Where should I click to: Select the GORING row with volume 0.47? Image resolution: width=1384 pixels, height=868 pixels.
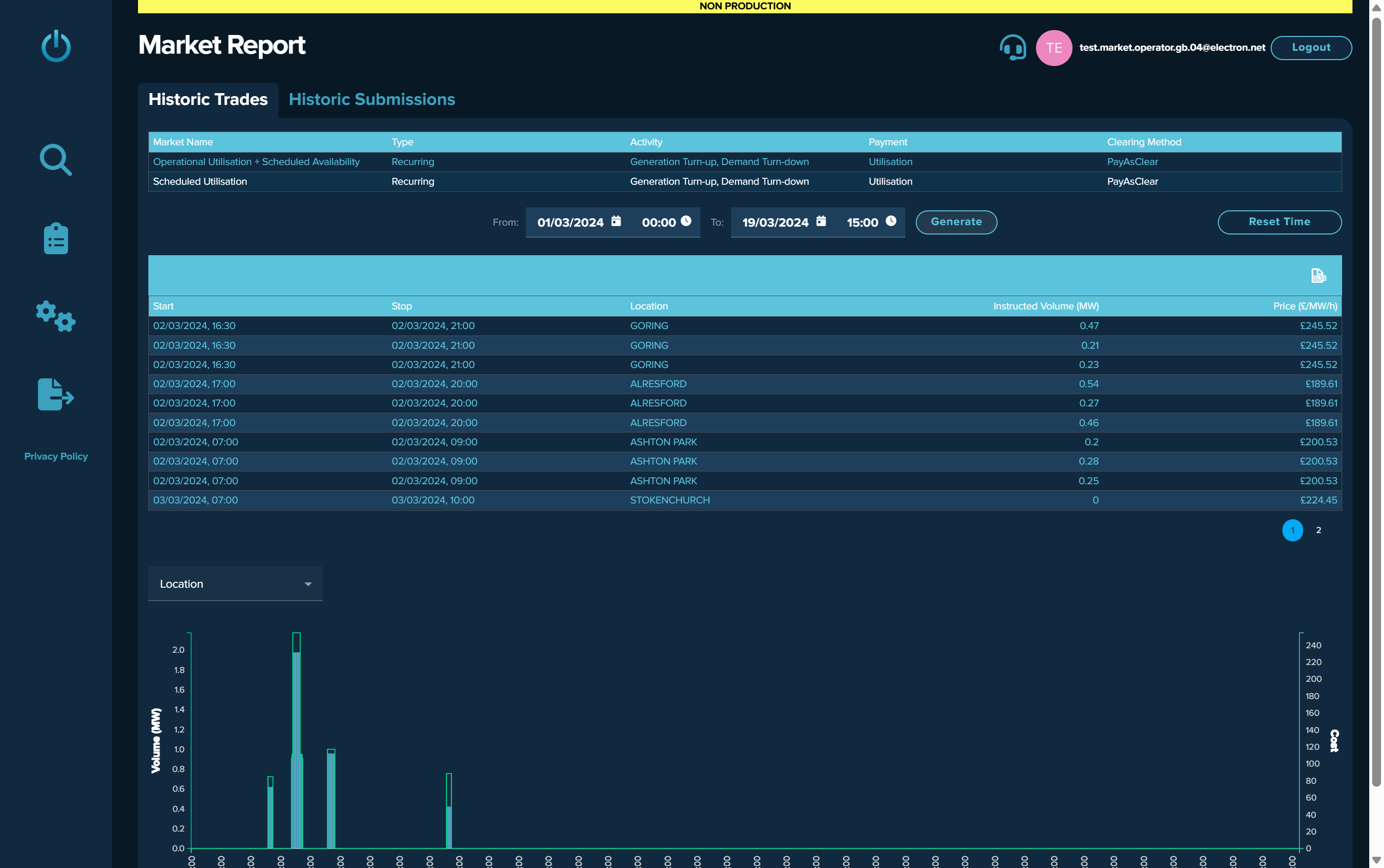point(745,326)
